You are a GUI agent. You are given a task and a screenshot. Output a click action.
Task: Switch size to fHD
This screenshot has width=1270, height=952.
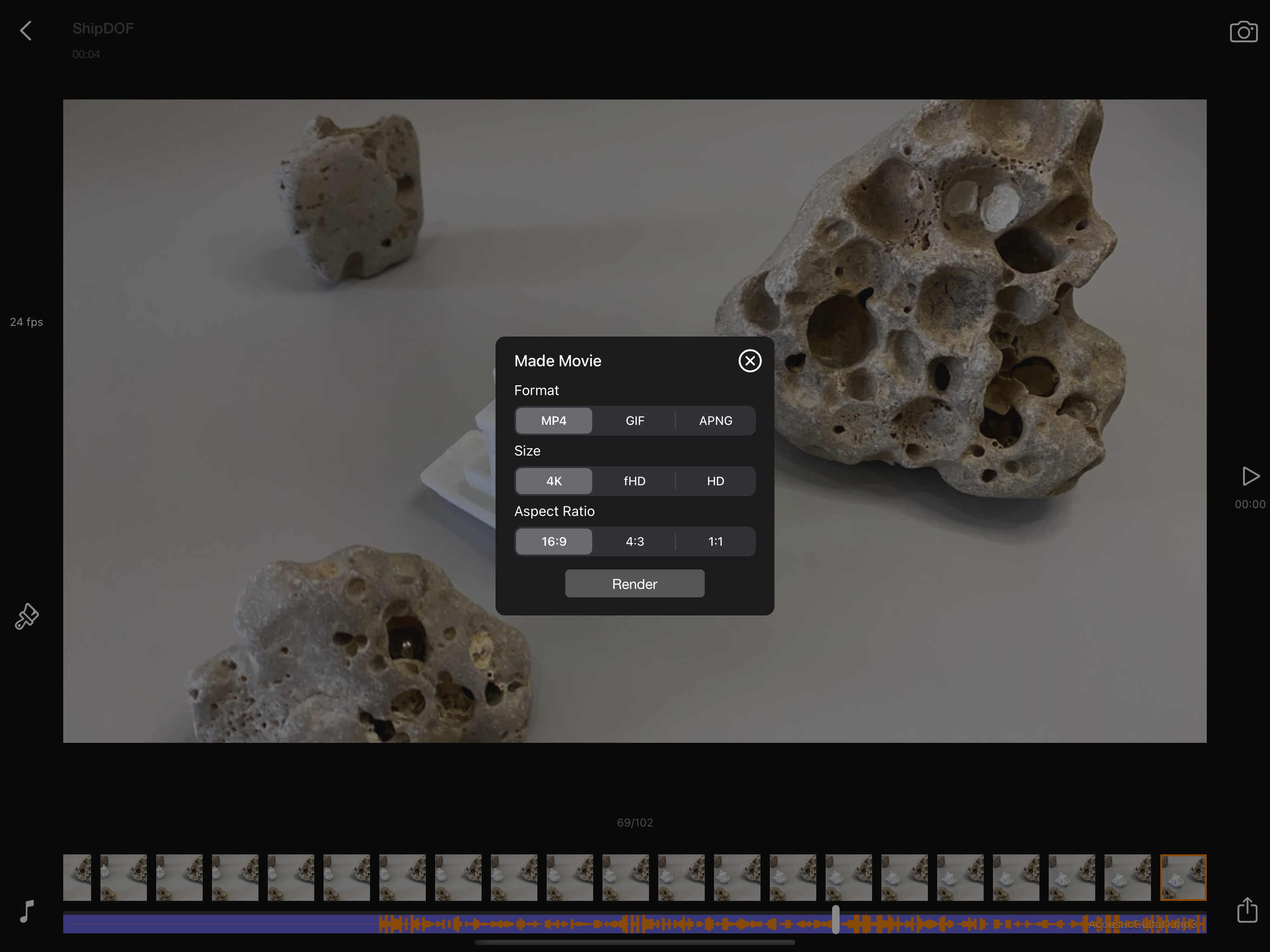tap(635, 481)
